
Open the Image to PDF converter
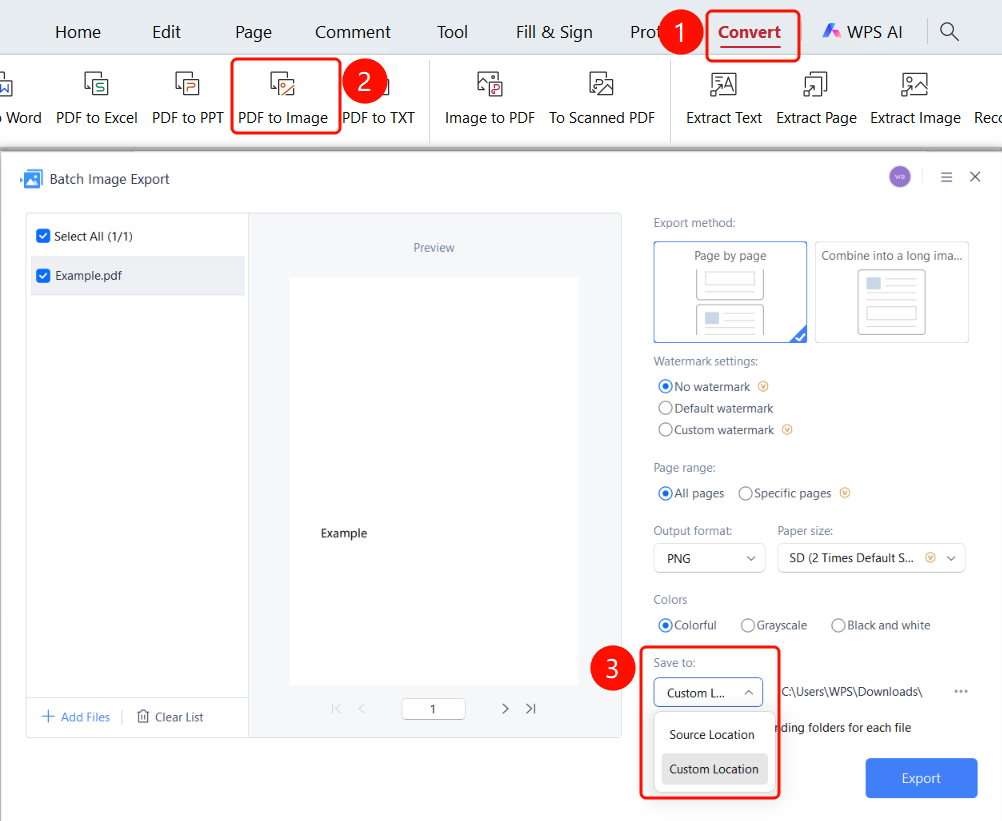point(489,98)
